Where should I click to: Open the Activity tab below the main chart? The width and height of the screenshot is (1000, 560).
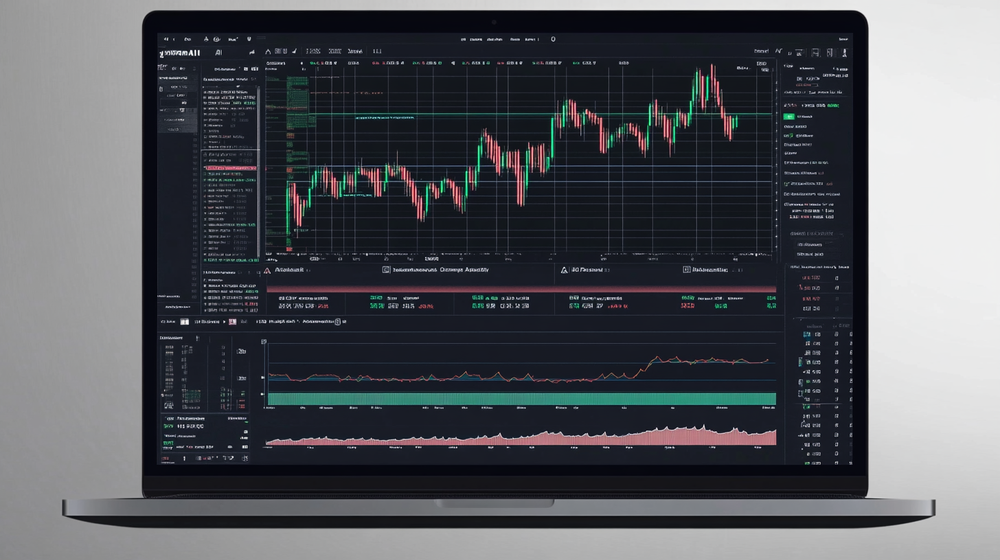pyautogui.click(x=440, y=270)
